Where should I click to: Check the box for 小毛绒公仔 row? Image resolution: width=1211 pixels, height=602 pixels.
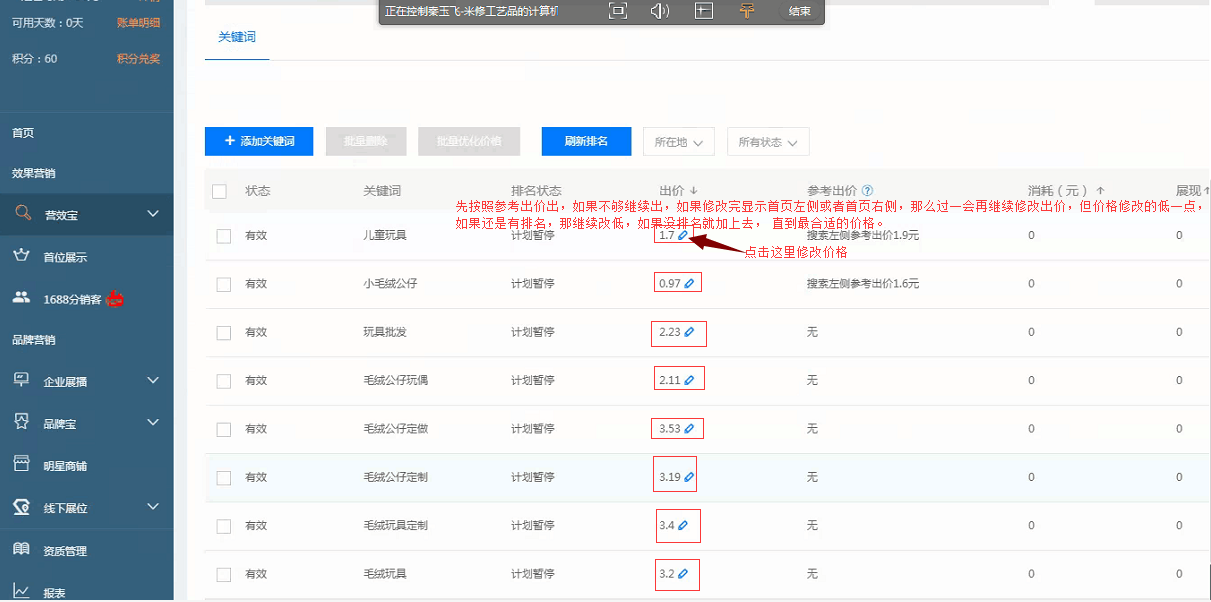tap(223, 284)
